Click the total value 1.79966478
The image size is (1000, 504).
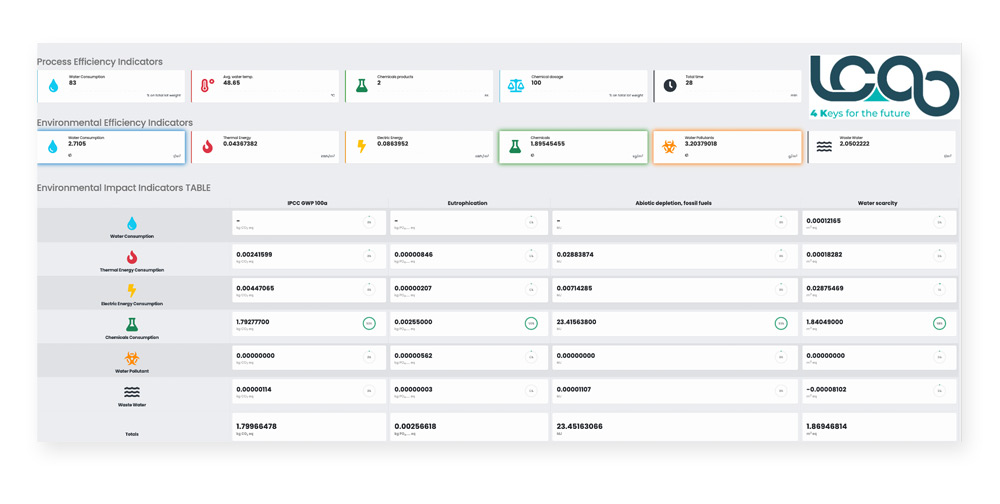pos(256,426)
